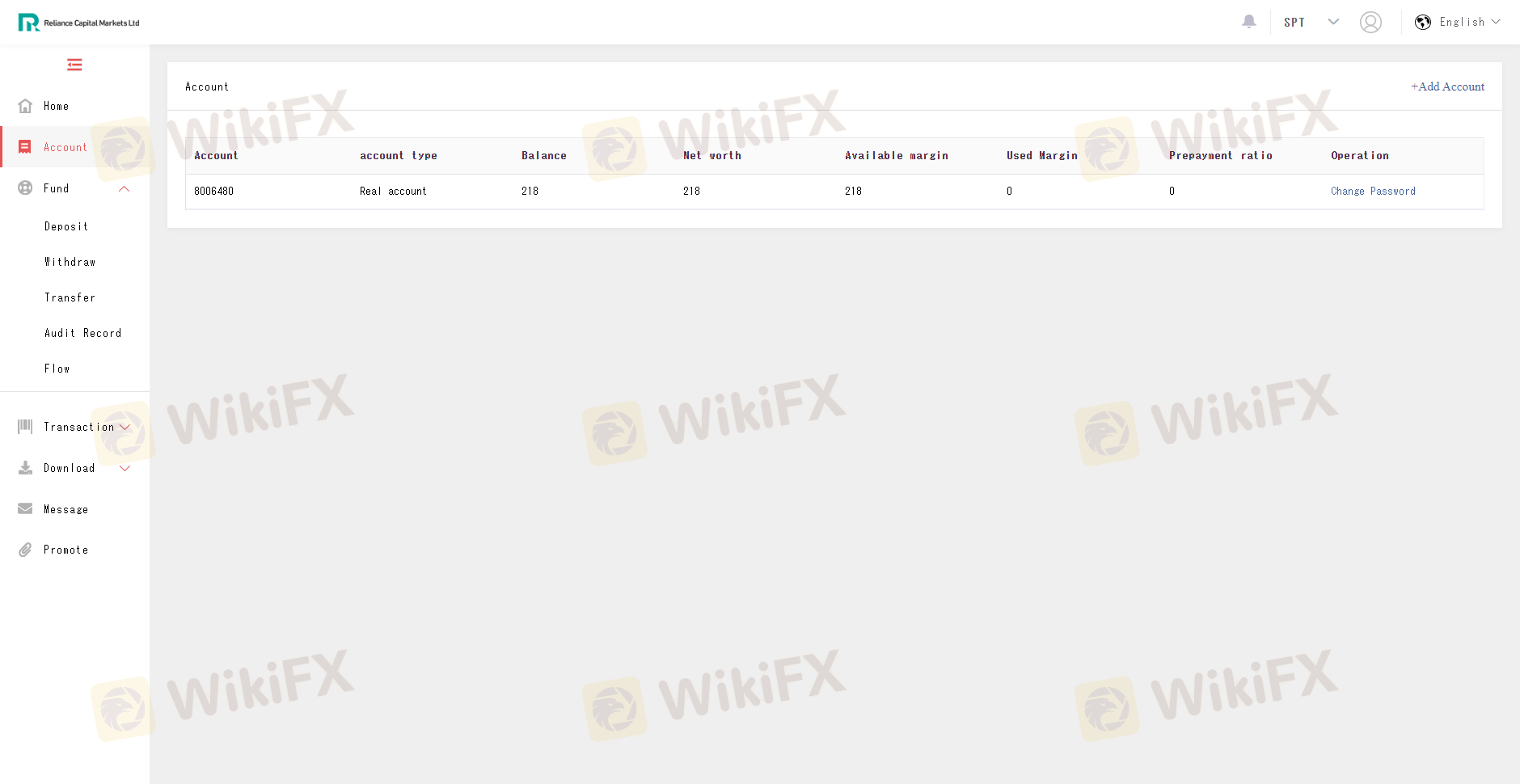Image resolution: width=1520 pixels, height=784 pixels.
Task: Collapse the sidebar with the red menu icon
Action: pos(74,65)
